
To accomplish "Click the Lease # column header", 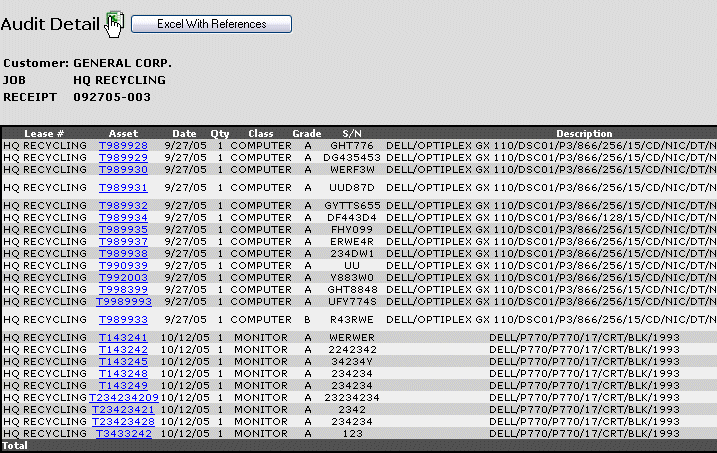I will click(x=44, y=133).
